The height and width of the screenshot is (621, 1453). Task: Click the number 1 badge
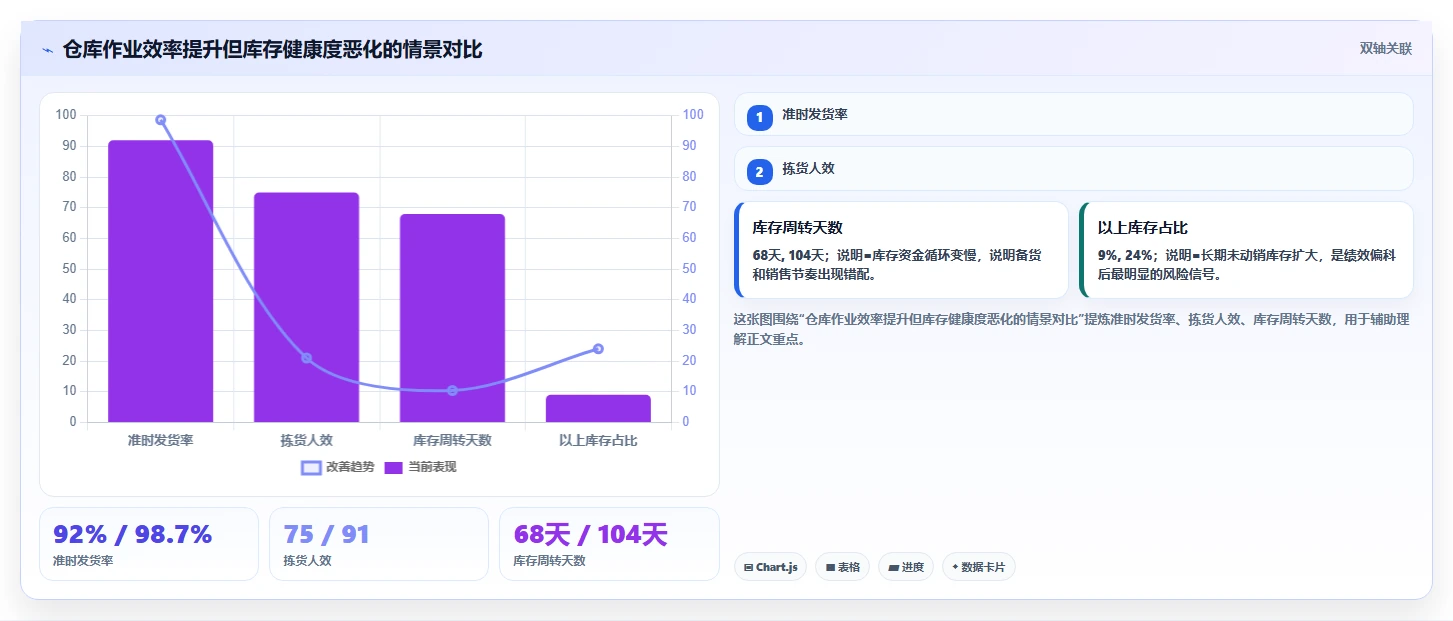pos(759,118)
